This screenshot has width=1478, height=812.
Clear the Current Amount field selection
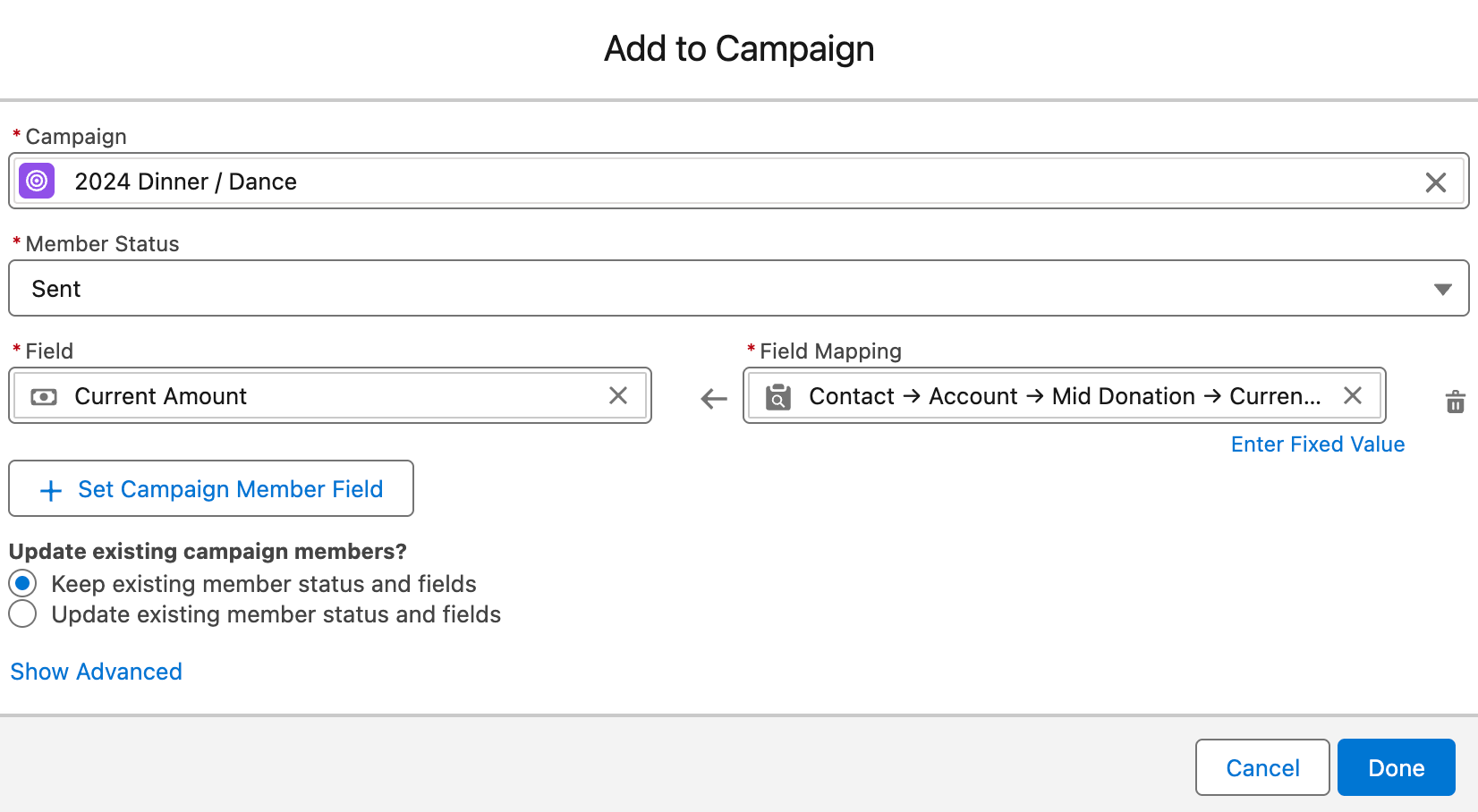[617, 395]
